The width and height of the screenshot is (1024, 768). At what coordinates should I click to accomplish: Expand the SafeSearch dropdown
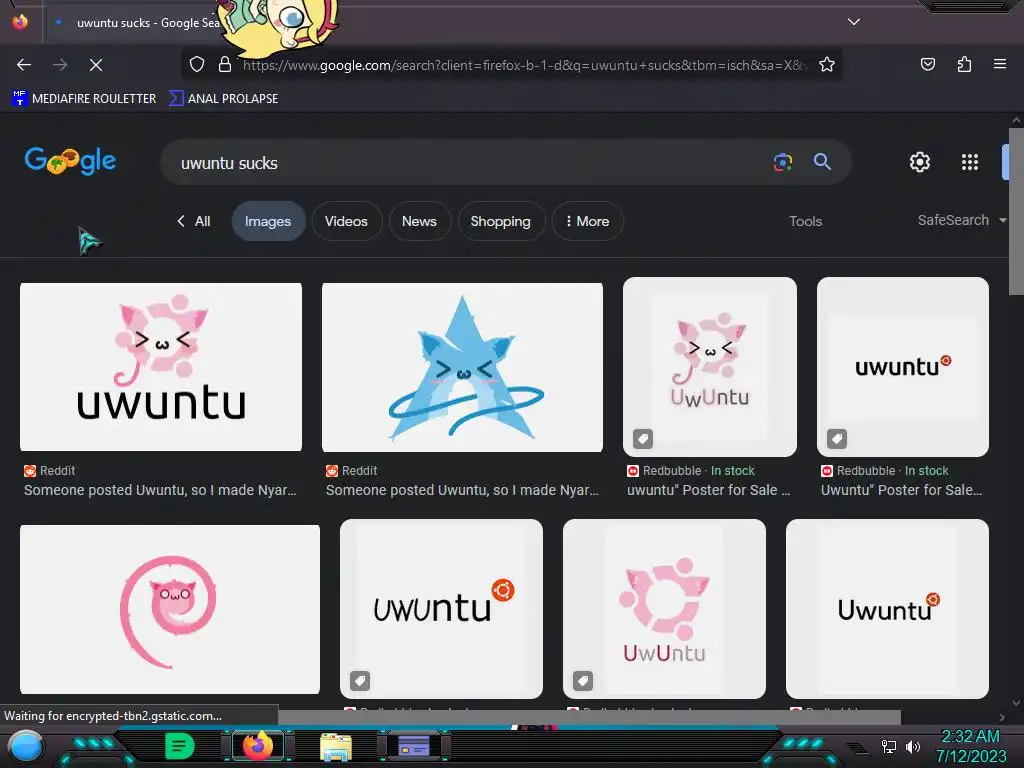[x=961, y=220]
